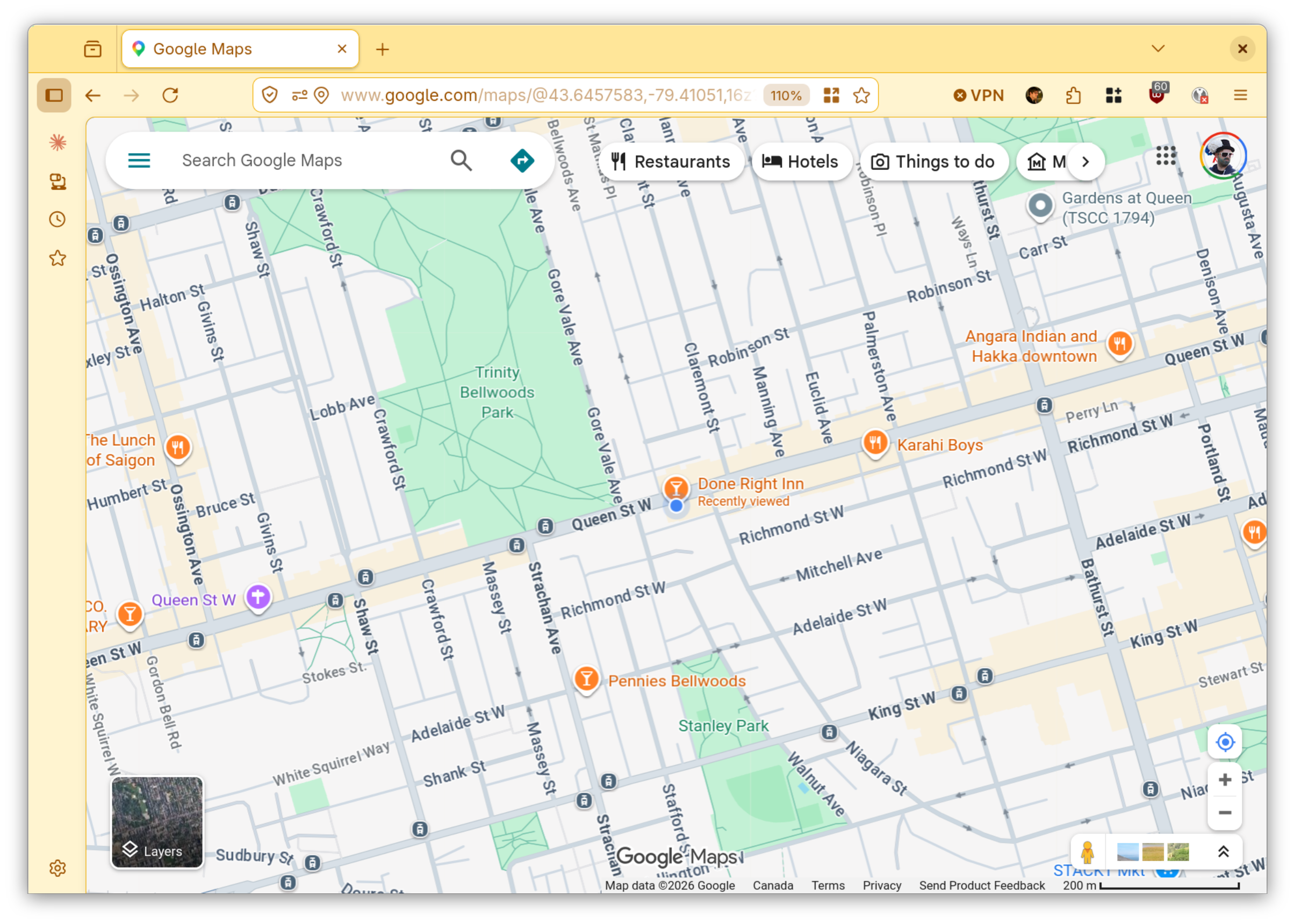This screenshot has width=1294, height=924.
Task: Open the Google apps grid
Action: coord(1166,155)
